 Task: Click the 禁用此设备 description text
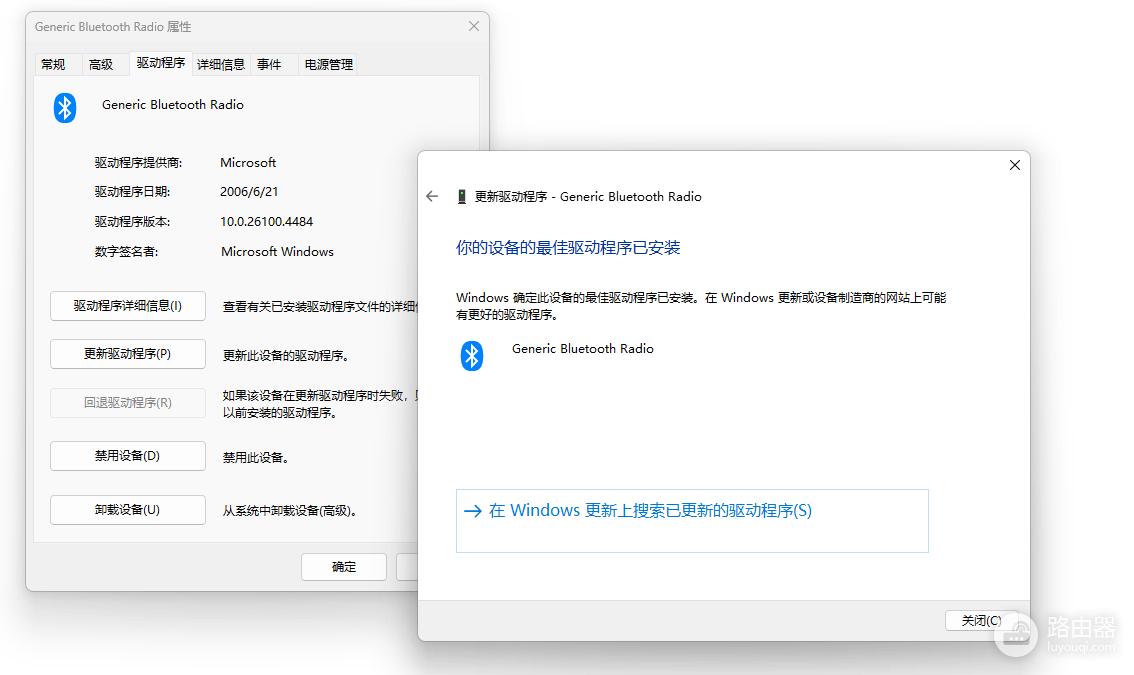(256, 457)
